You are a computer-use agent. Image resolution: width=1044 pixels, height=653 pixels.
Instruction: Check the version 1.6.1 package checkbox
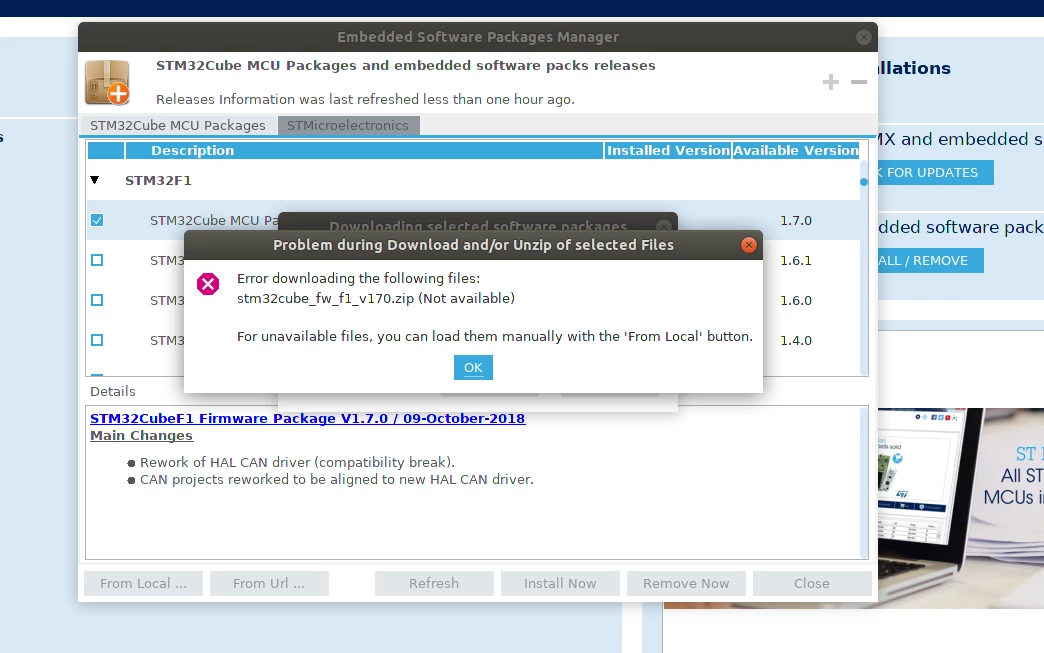pos(97,260)
